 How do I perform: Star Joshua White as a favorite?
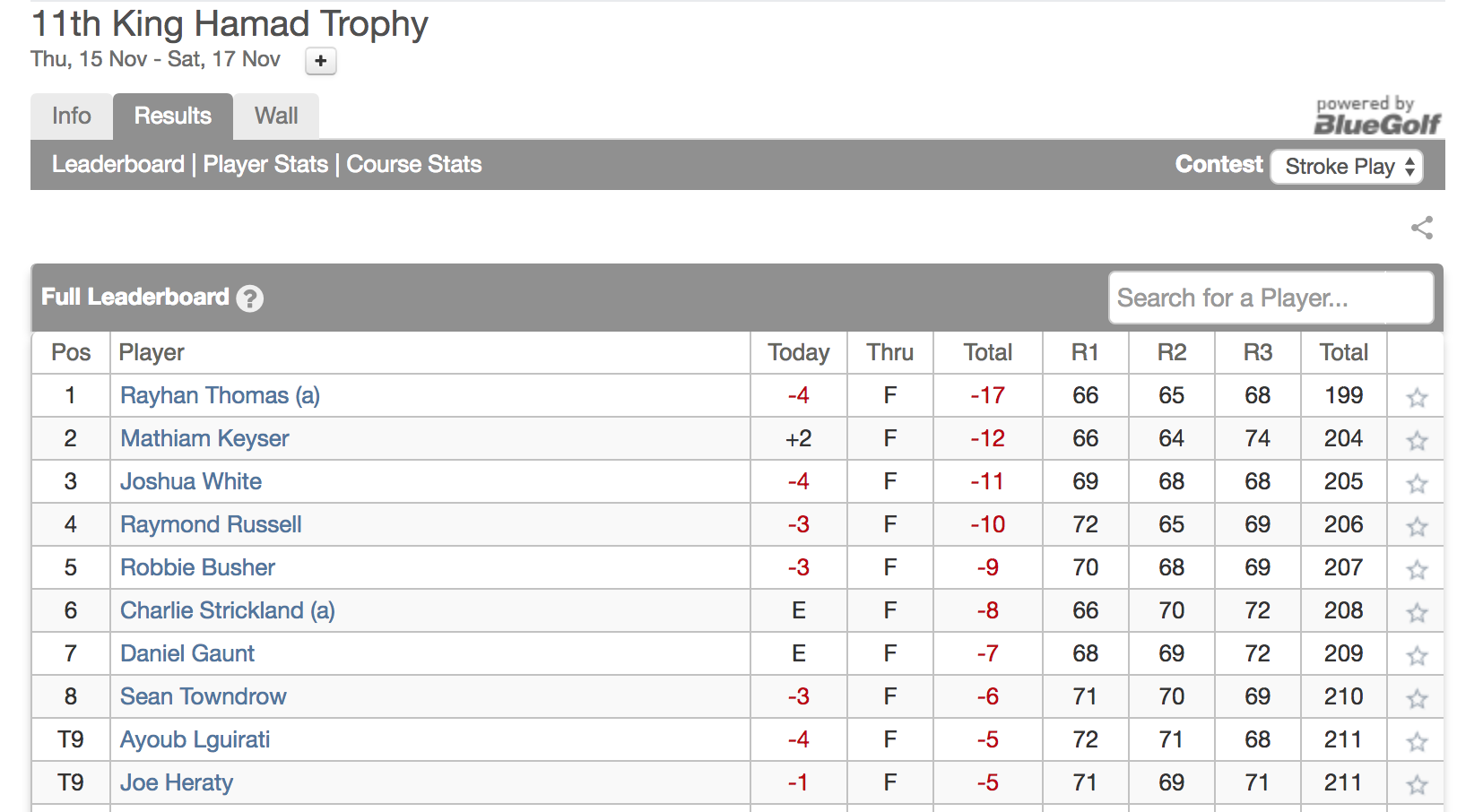(x=1417, y=483)
